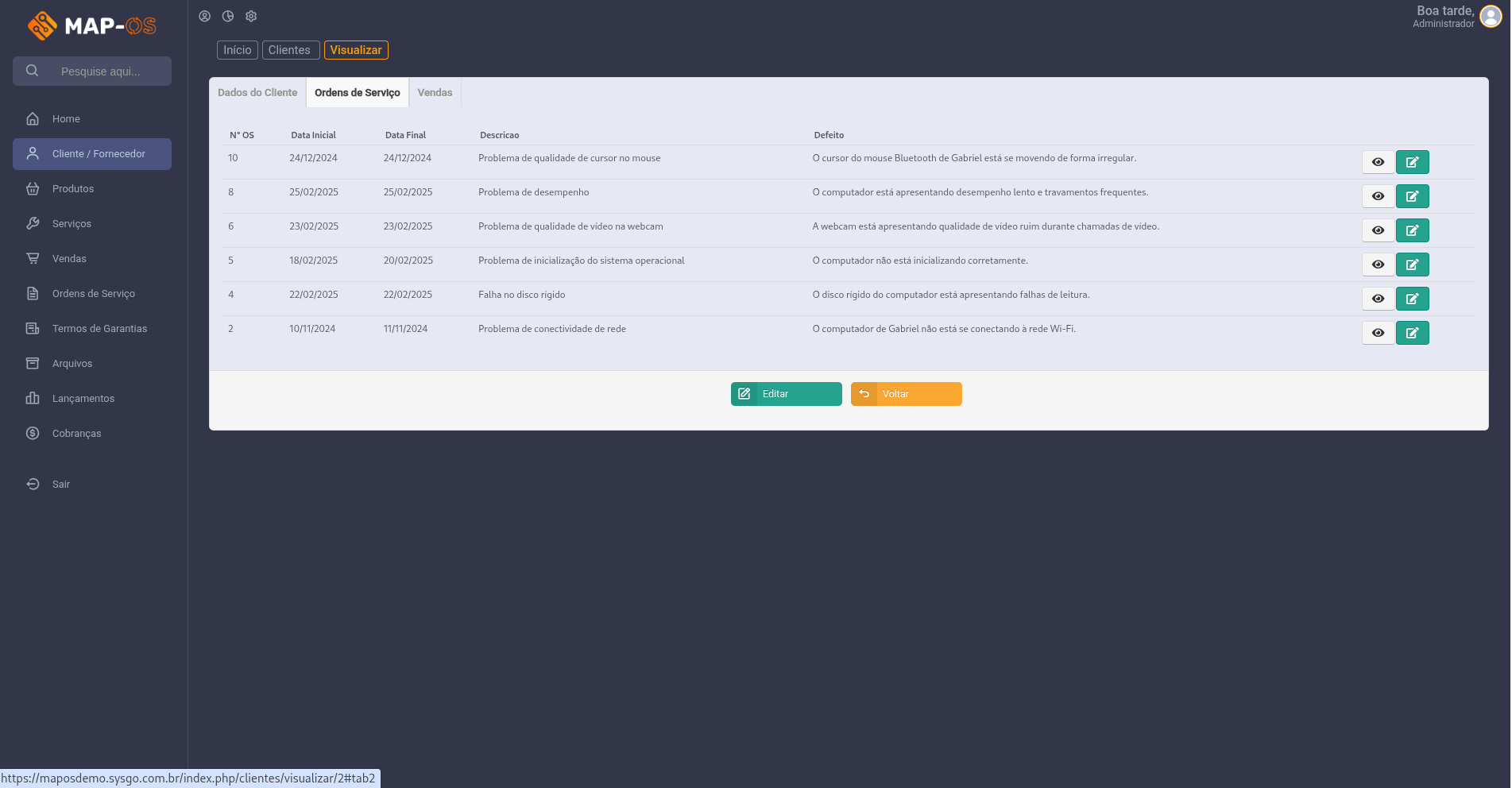The image size is (1512, 788).
Task: View service order 2 with the eye button
Action: tap(1378, 333)
